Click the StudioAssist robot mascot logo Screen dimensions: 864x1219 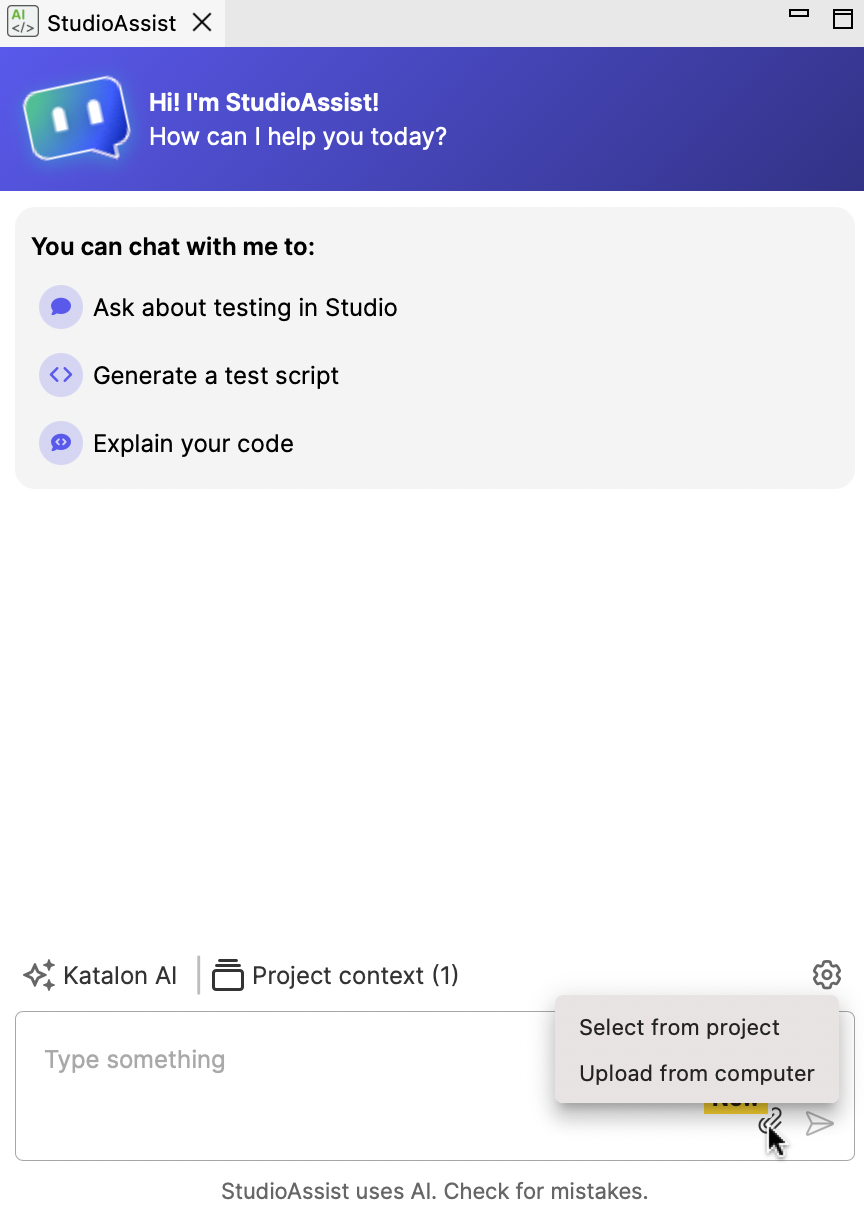click(76, 119)
